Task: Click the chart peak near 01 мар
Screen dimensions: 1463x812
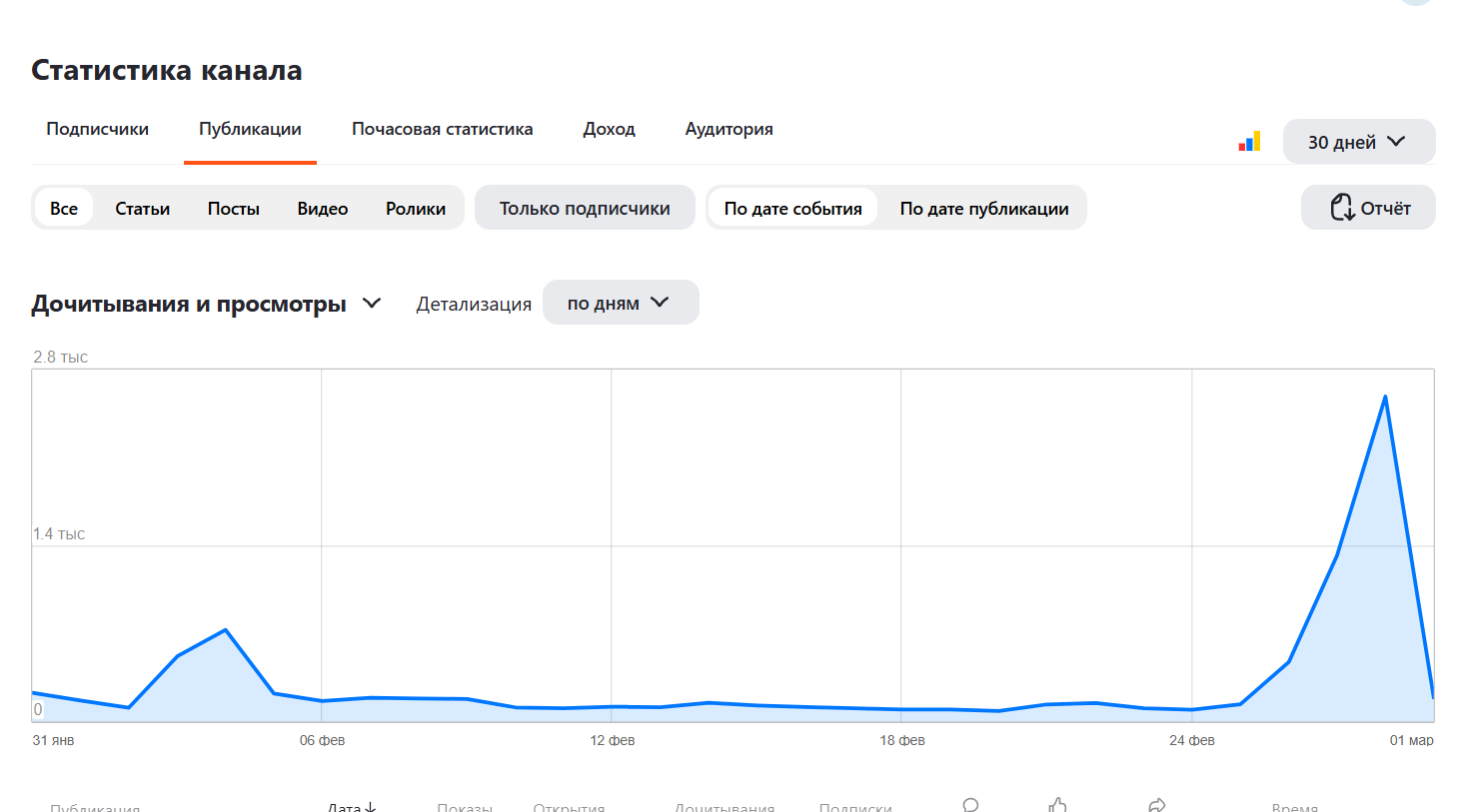Action: (1385, 398)
